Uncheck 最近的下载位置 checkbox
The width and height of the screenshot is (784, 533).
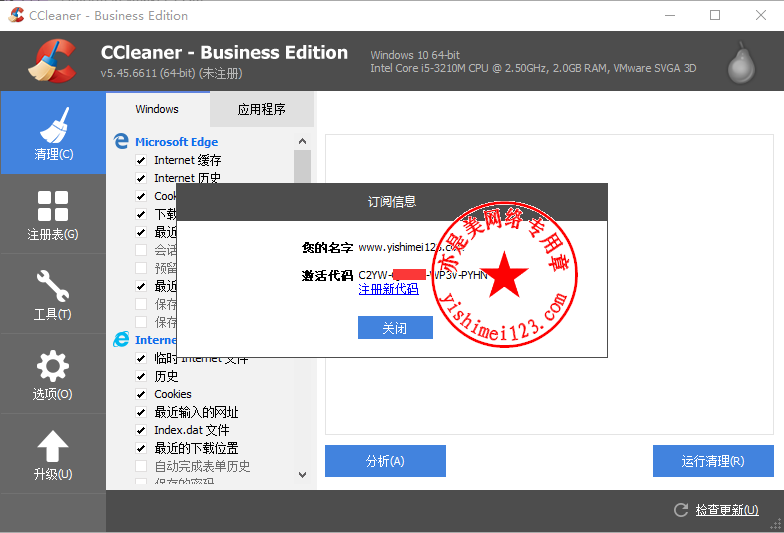(141, 448)
